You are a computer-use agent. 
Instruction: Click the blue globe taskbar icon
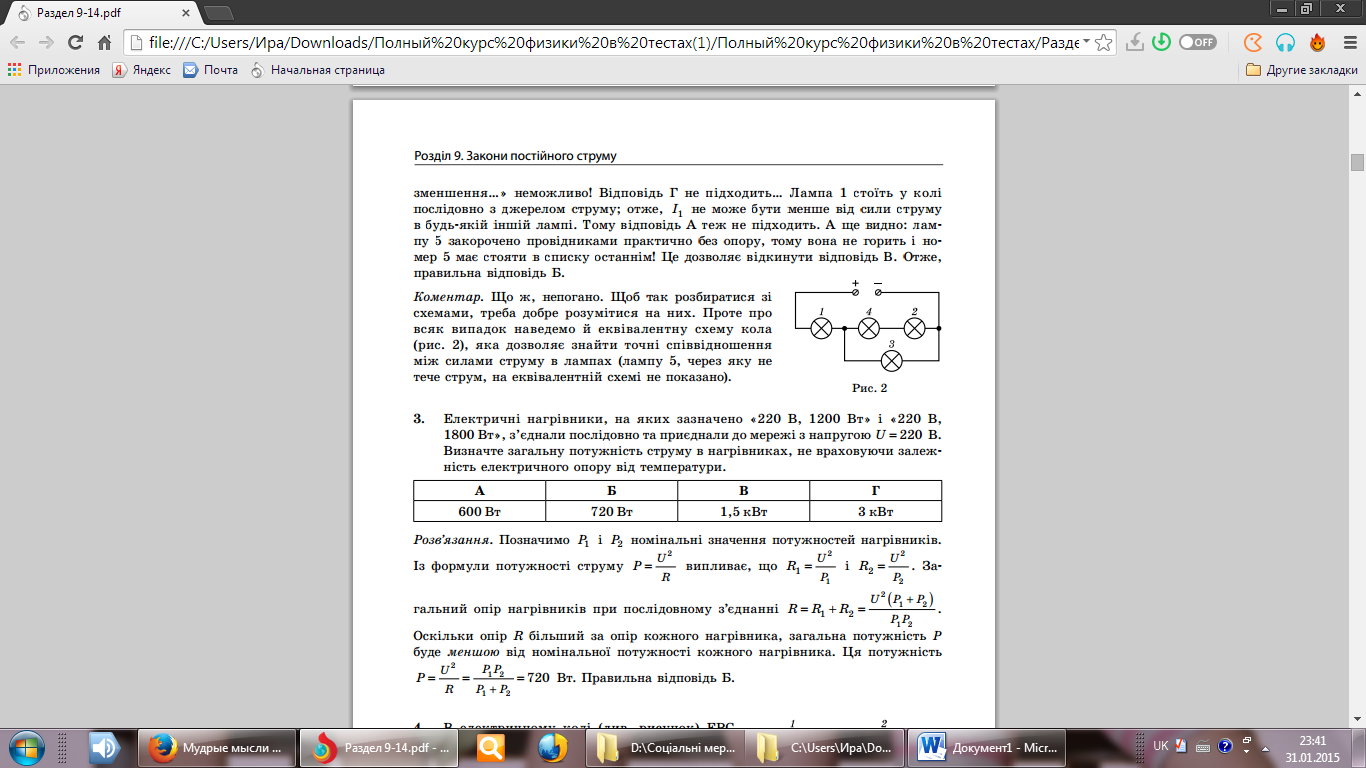click(552, 748)
